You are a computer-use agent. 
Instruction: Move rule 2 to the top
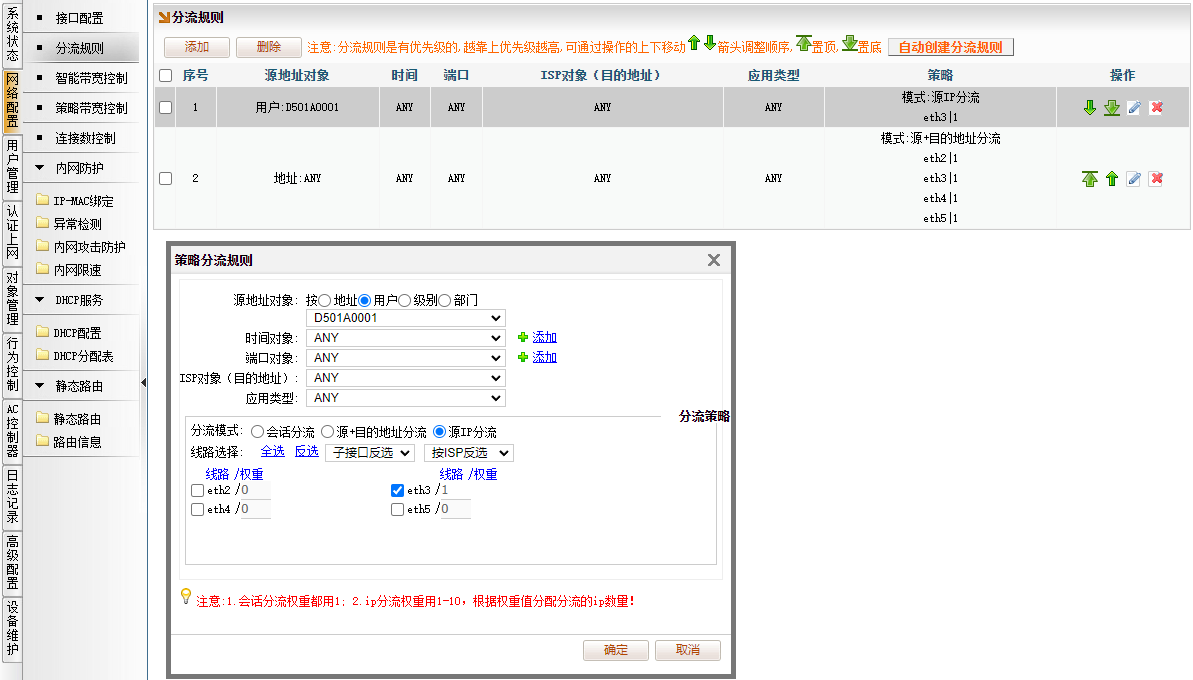tap(1090, 179)
